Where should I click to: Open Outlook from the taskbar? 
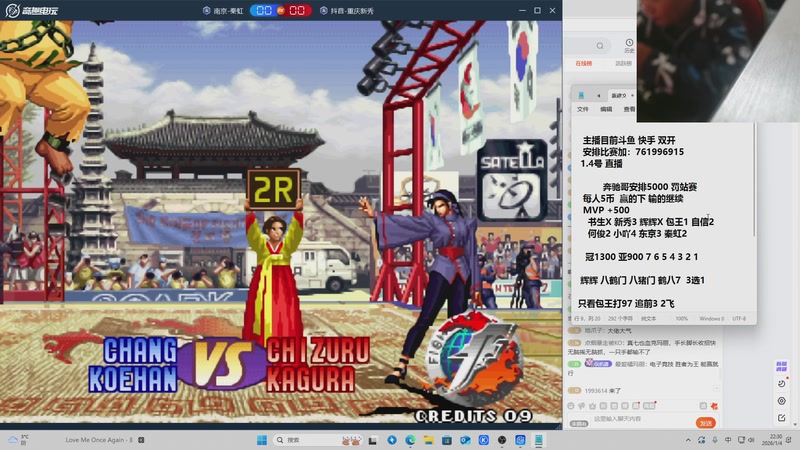(x=465, y=440)
